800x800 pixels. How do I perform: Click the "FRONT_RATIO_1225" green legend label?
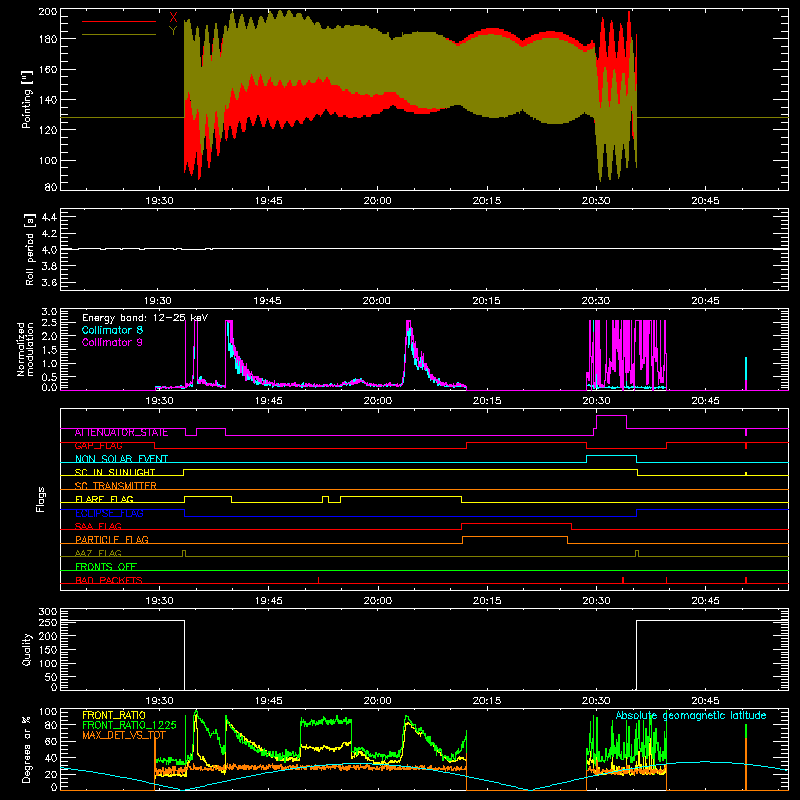pyautogui.click(x=129, y=725)
